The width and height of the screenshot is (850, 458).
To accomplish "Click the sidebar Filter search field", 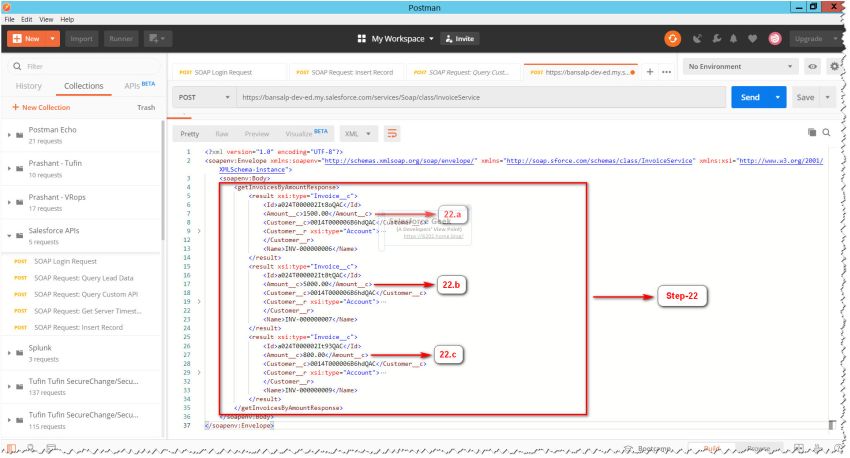I will click(84, 66).
